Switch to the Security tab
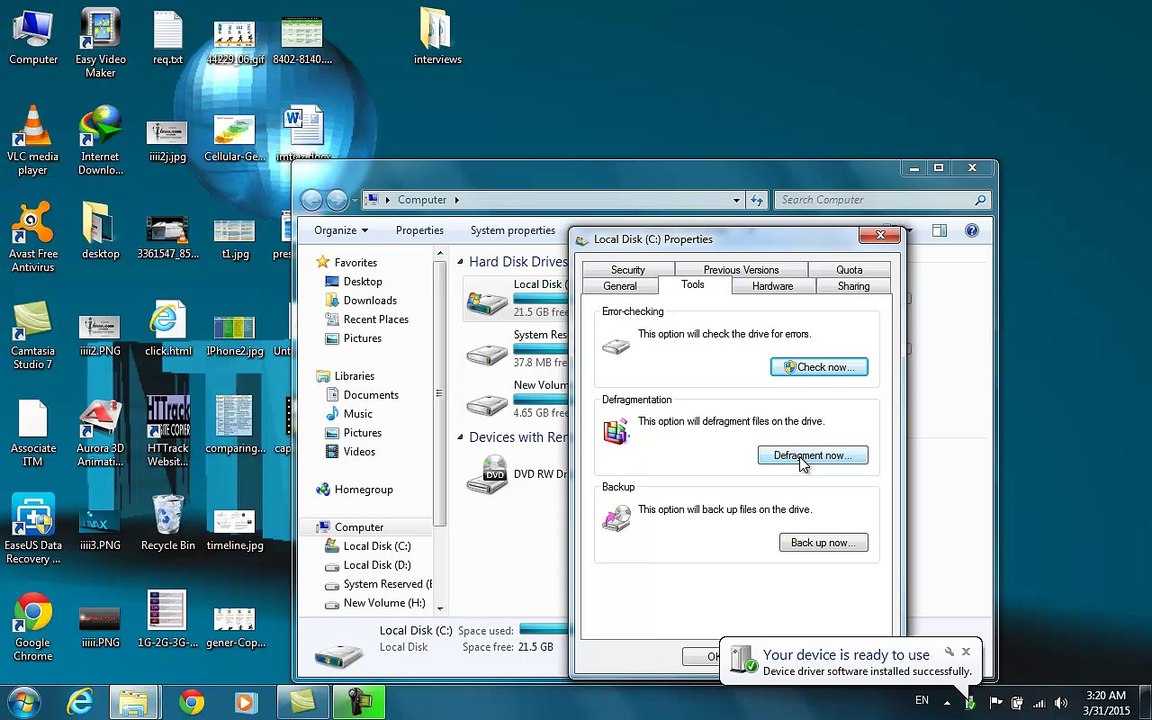 coord(628,270)
